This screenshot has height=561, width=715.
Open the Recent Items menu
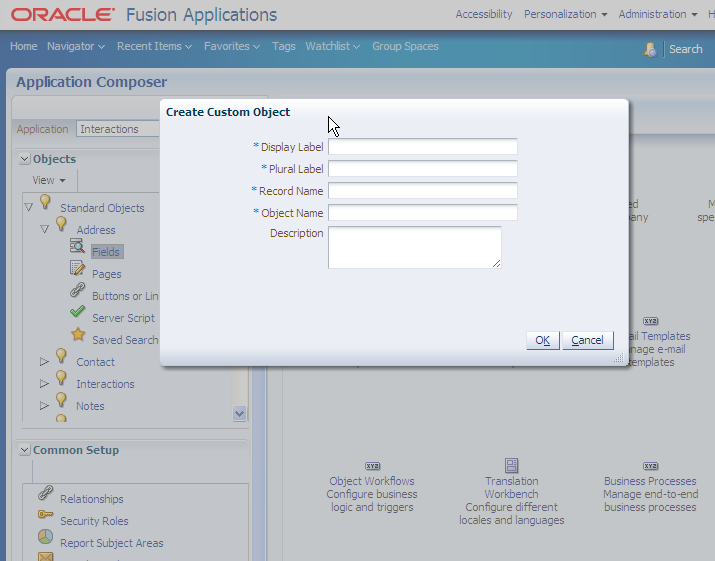coord(154,47)
